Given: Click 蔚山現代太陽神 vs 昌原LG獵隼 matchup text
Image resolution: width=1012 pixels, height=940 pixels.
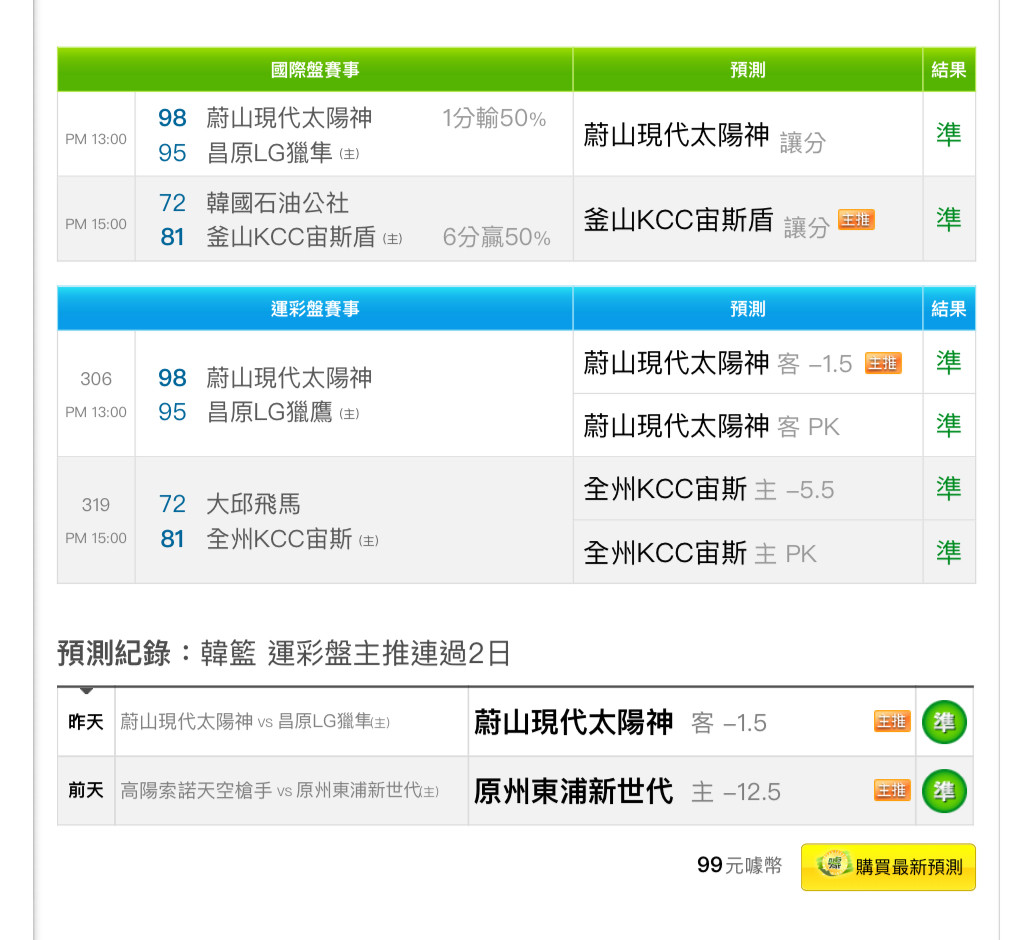Looking at the screenshot, I should (x=255, y=722).
